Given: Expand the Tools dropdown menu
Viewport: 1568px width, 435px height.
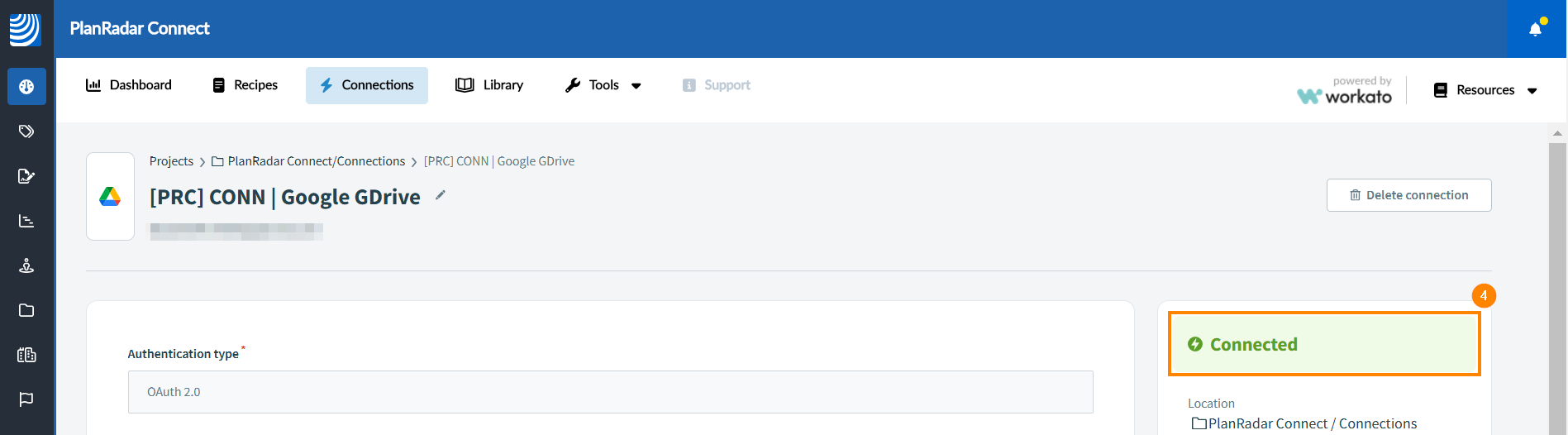Looking at the screenshot, I should pos(603,85).
